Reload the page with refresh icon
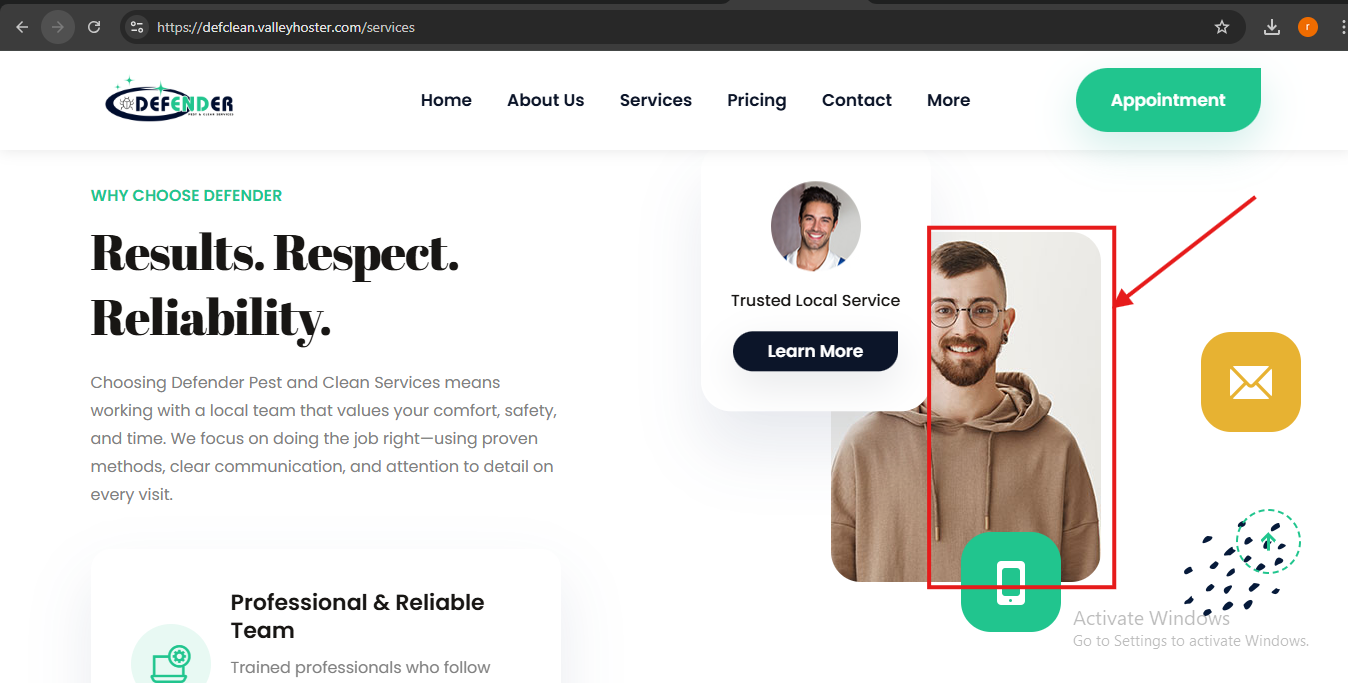This screenshot has width=1348, height=683. 94,27
